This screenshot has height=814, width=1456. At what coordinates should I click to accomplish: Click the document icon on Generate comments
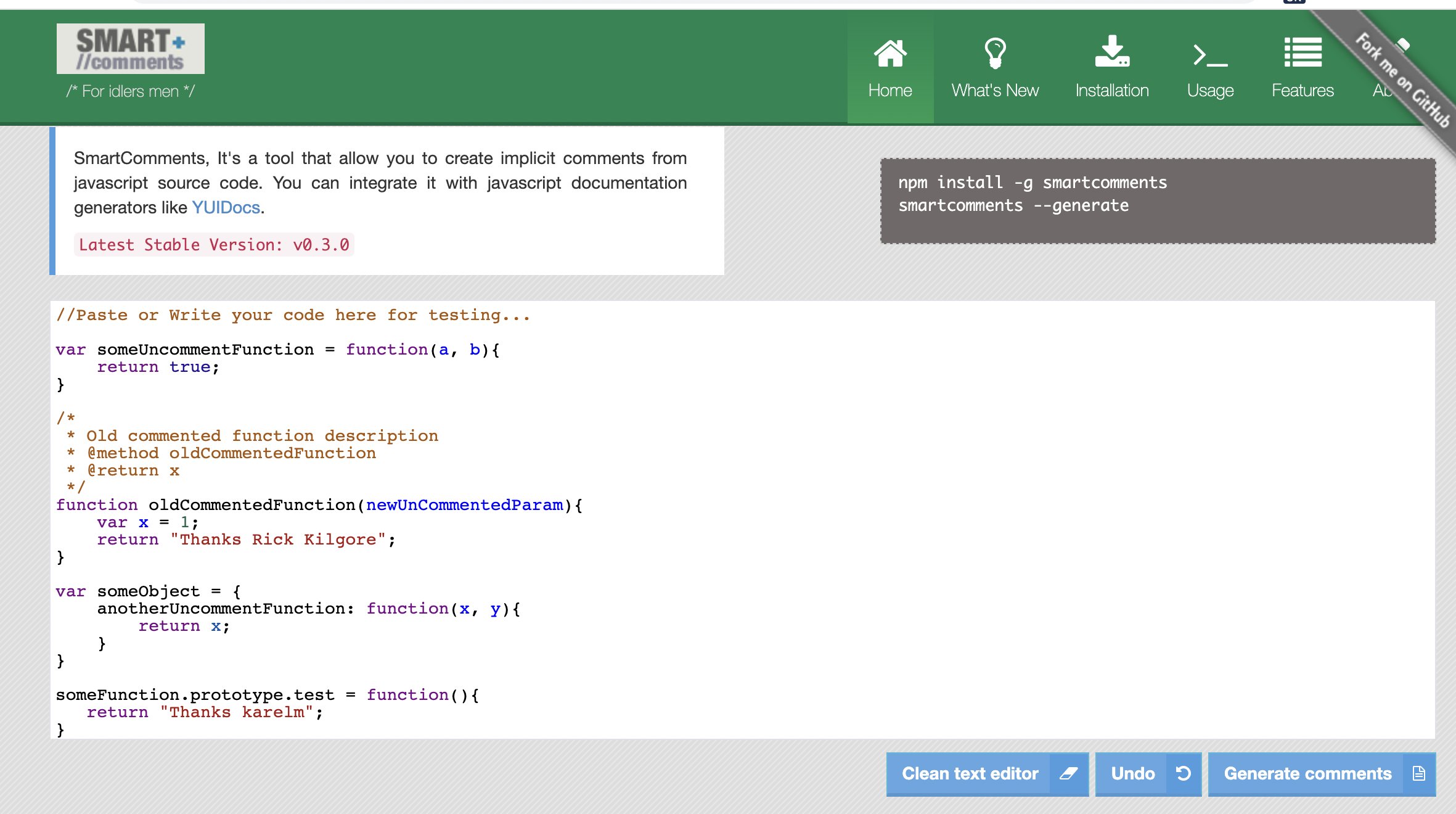coord(1418,773)
